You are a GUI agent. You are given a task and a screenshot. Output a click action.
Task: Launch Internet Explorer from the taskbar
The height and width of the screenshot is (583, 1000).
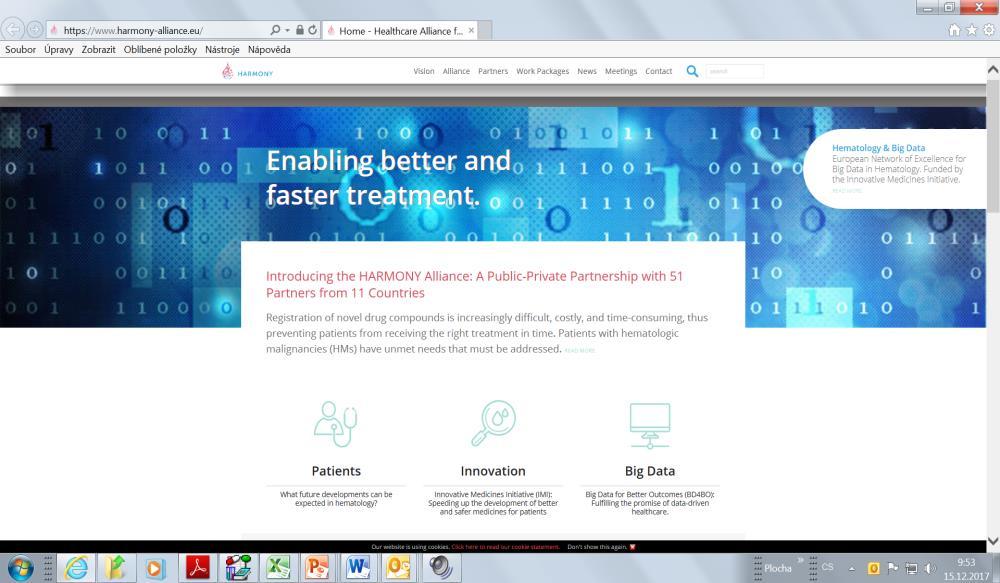(x=76, y=568)
